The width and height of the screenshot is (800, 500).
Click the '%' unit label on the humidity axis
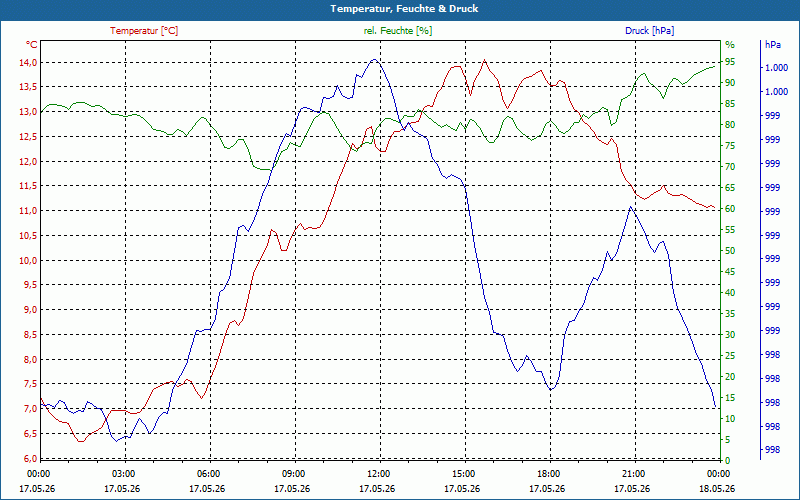click(x=730, y=45)
